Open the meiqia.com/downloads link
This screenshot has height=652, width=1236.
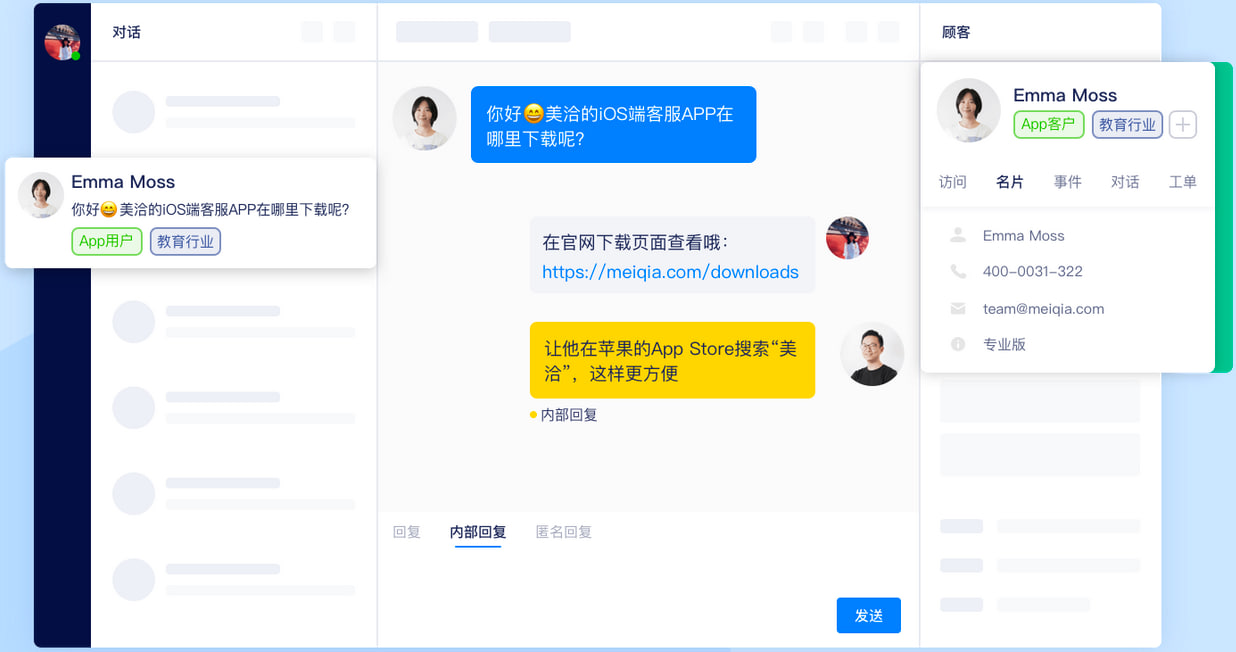[671, 271]
